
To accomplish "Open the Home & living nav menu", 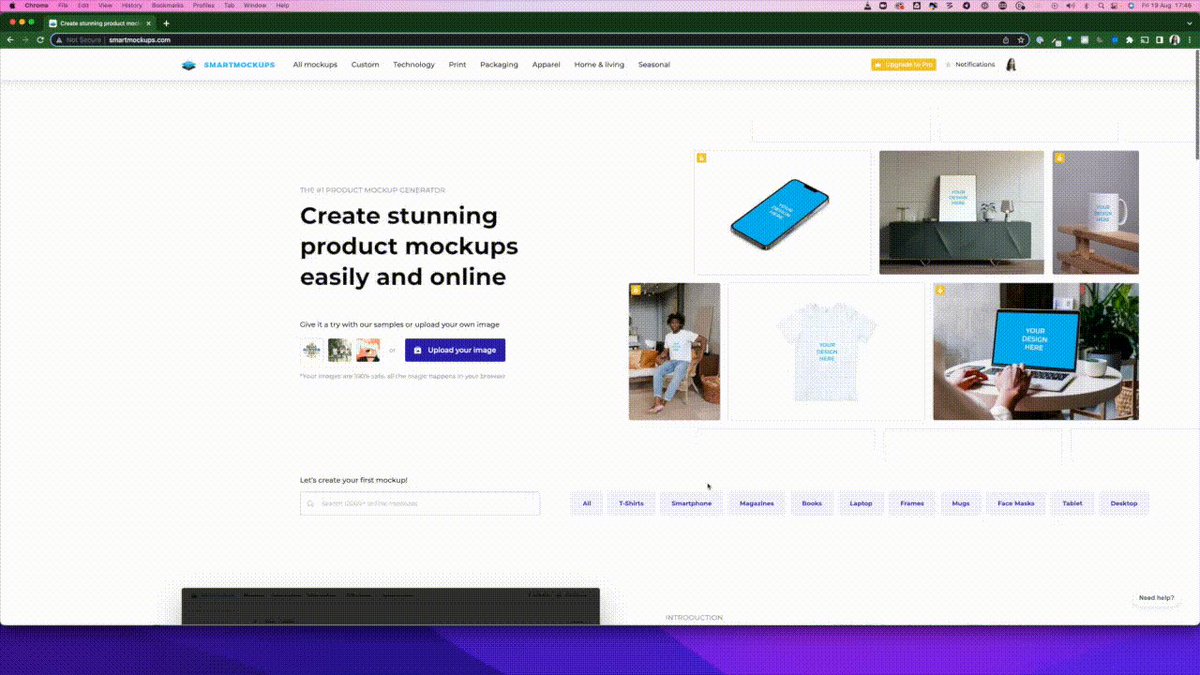I will pyautogui.click(x=599, y=65).
